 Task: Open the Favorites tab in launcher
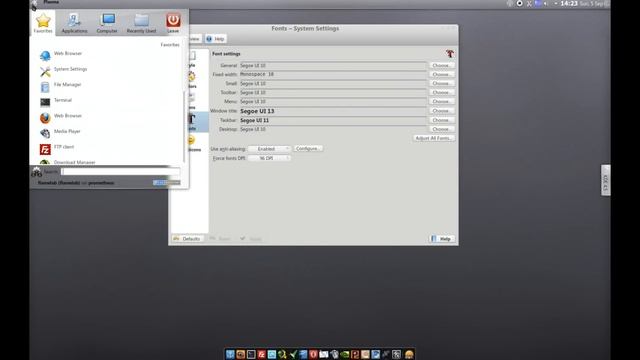point(43,23)
